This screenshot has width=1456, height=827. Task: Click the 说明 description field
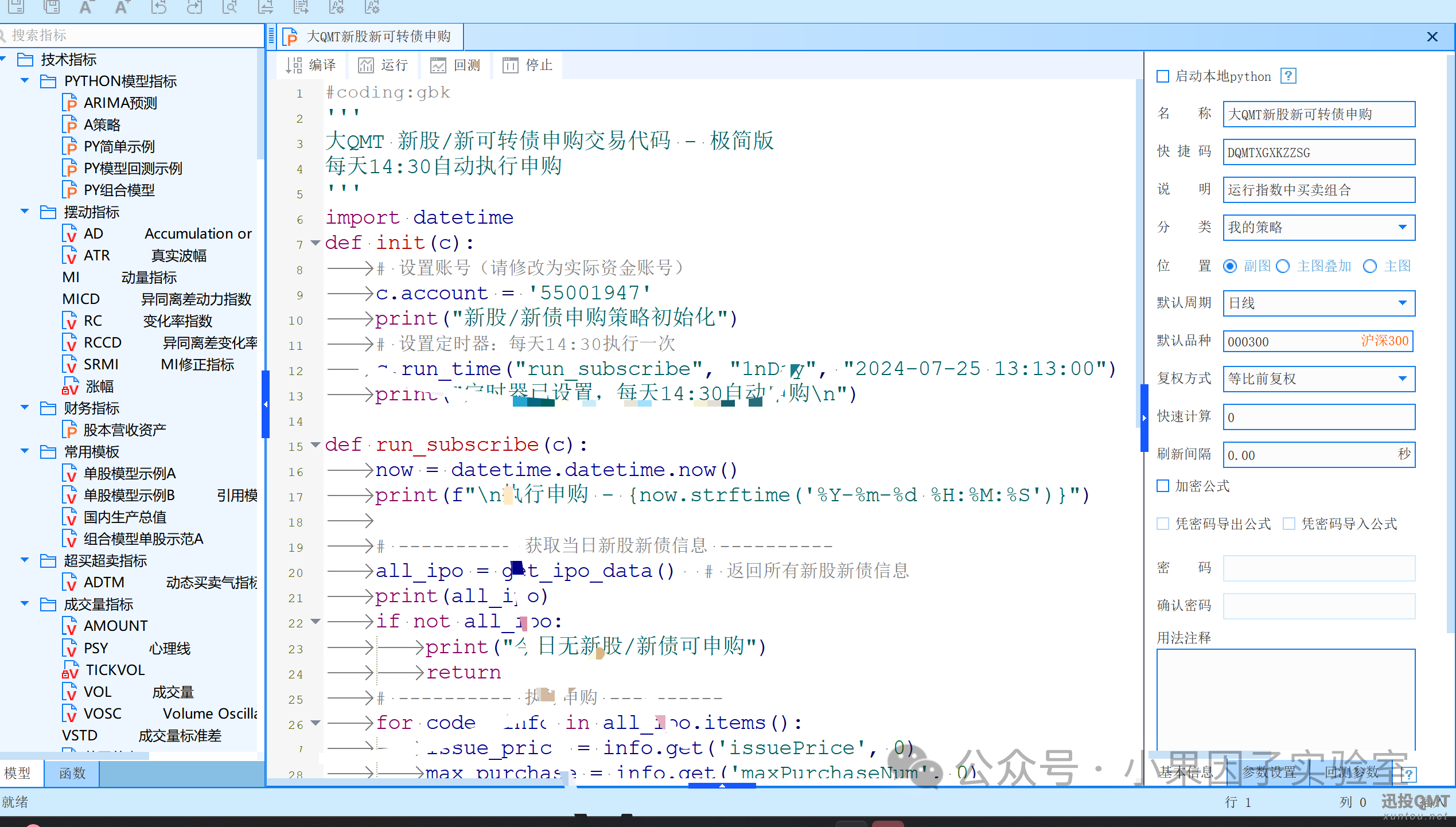(1319, 190)
